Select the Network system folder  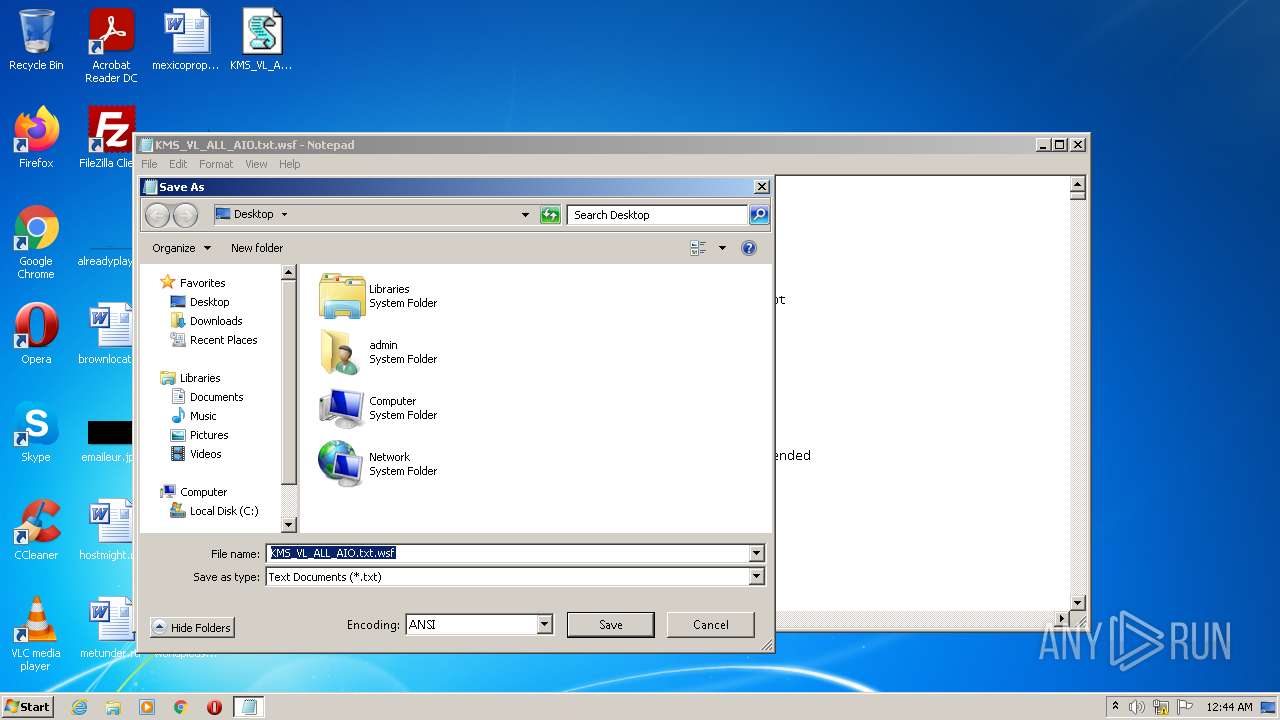(380, 464)
